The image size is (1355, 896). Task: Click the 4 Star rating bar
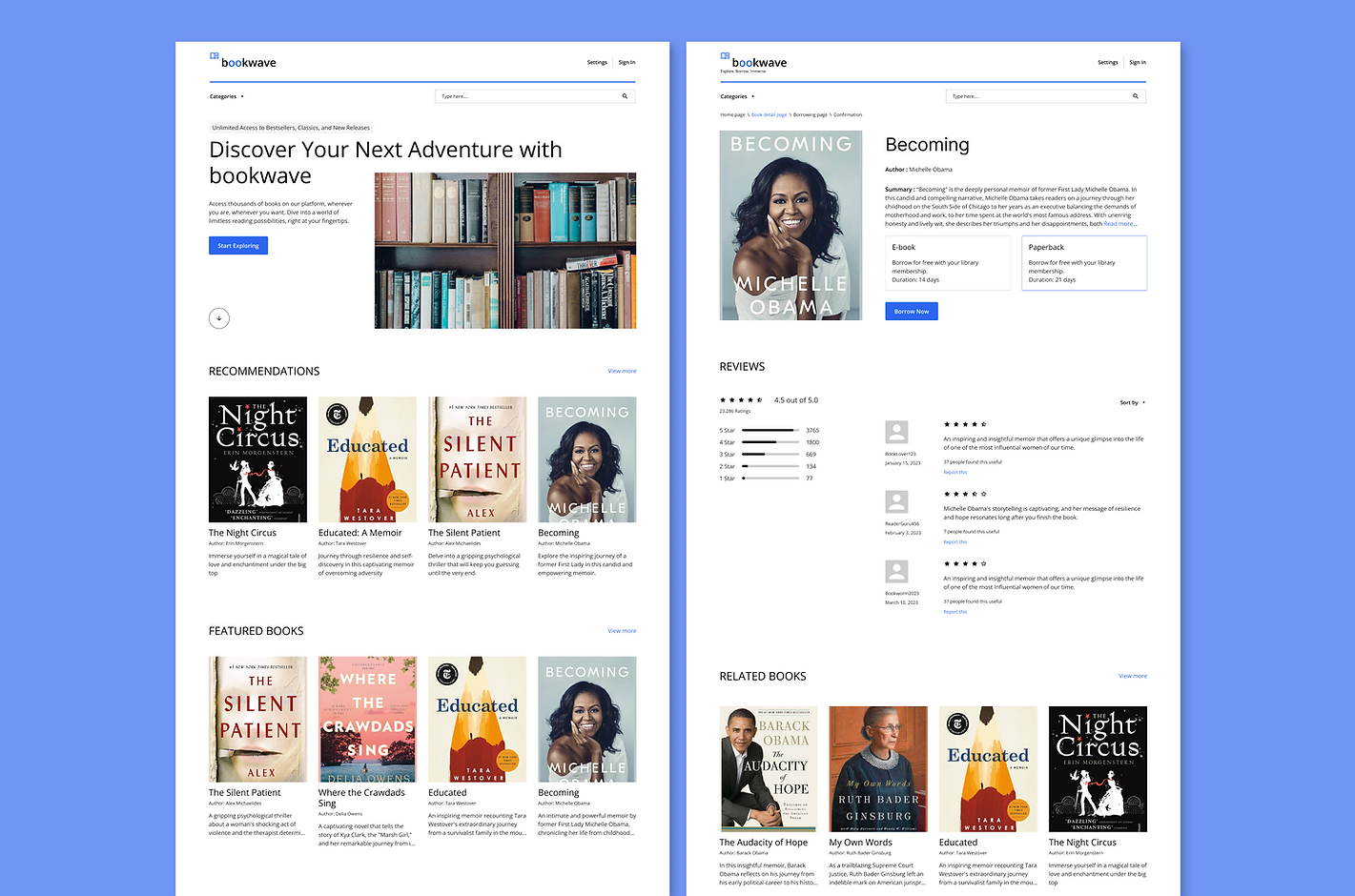coord(770,442)
